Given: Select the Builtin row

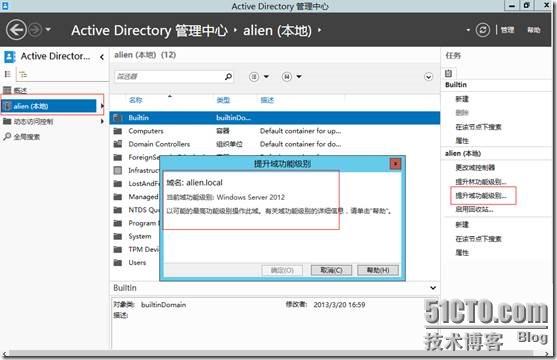Looking at the screenshot, I should pos(275,118).
